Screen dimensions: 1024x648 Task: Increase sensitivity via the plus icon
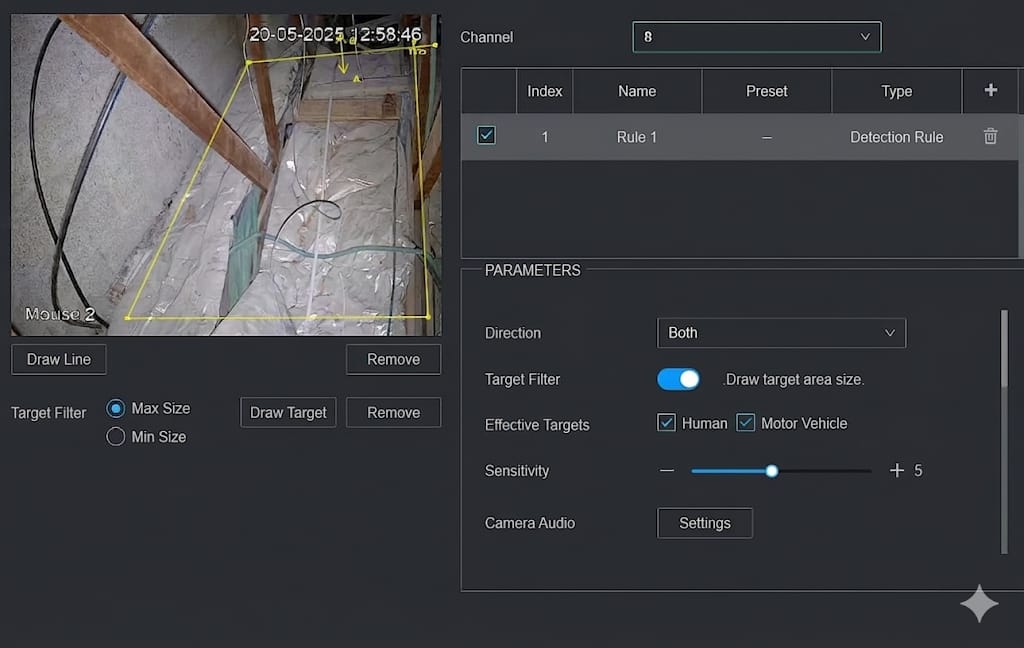[x=897, y=470]
